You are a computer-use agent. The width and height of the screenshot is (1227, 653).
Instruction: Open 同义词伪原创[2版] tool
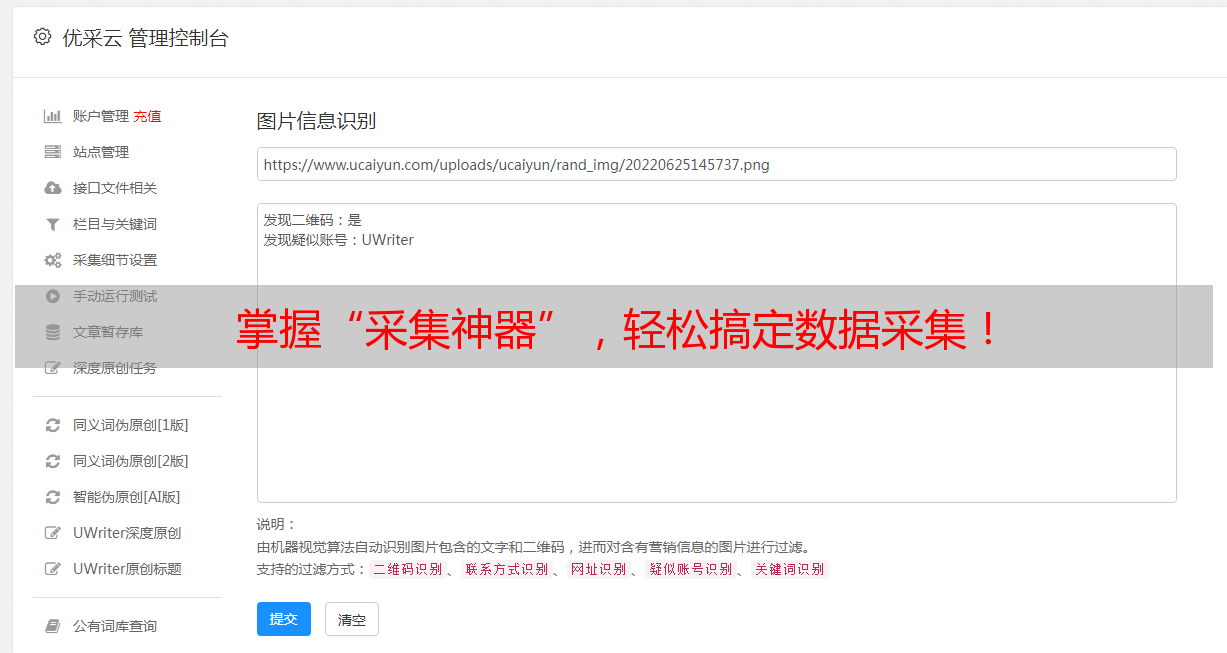click(x=131, y=461)
